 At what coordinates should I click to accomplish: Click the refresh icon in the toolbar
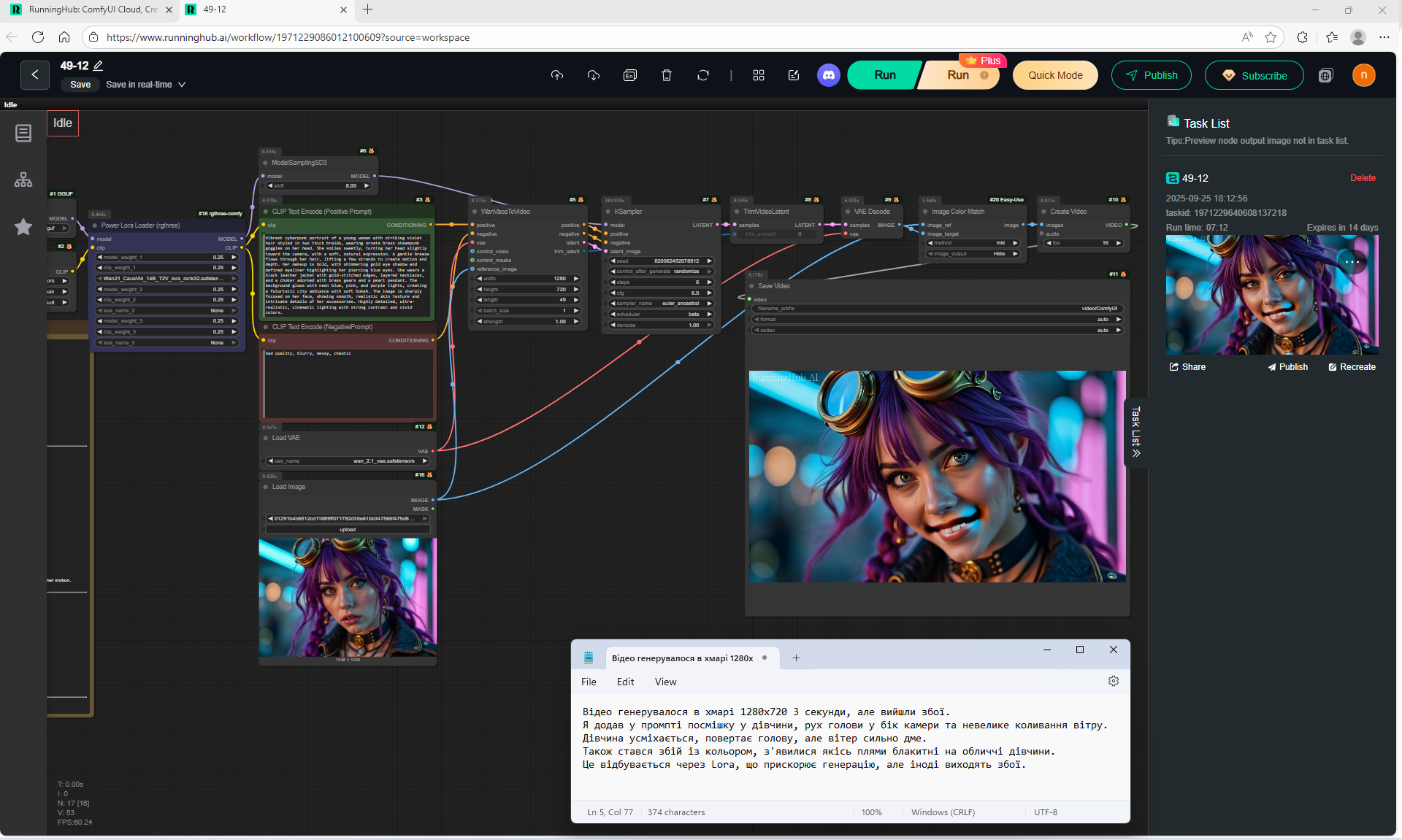pos(702,75)
